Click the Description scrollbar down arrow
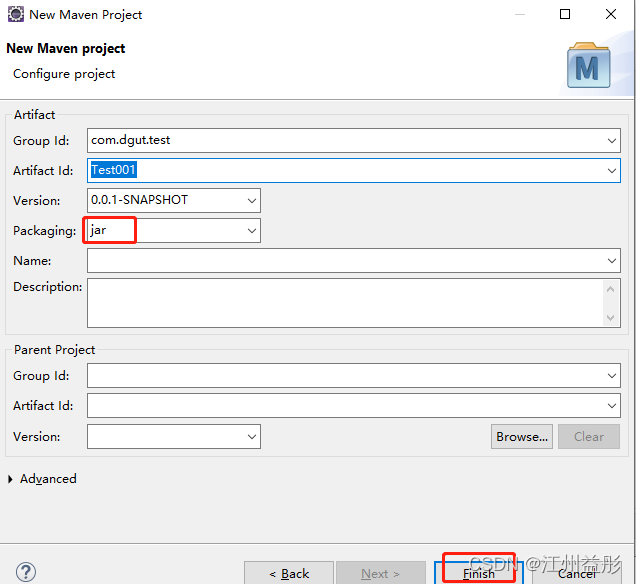The image size is (636, 584). pos(610,318)
